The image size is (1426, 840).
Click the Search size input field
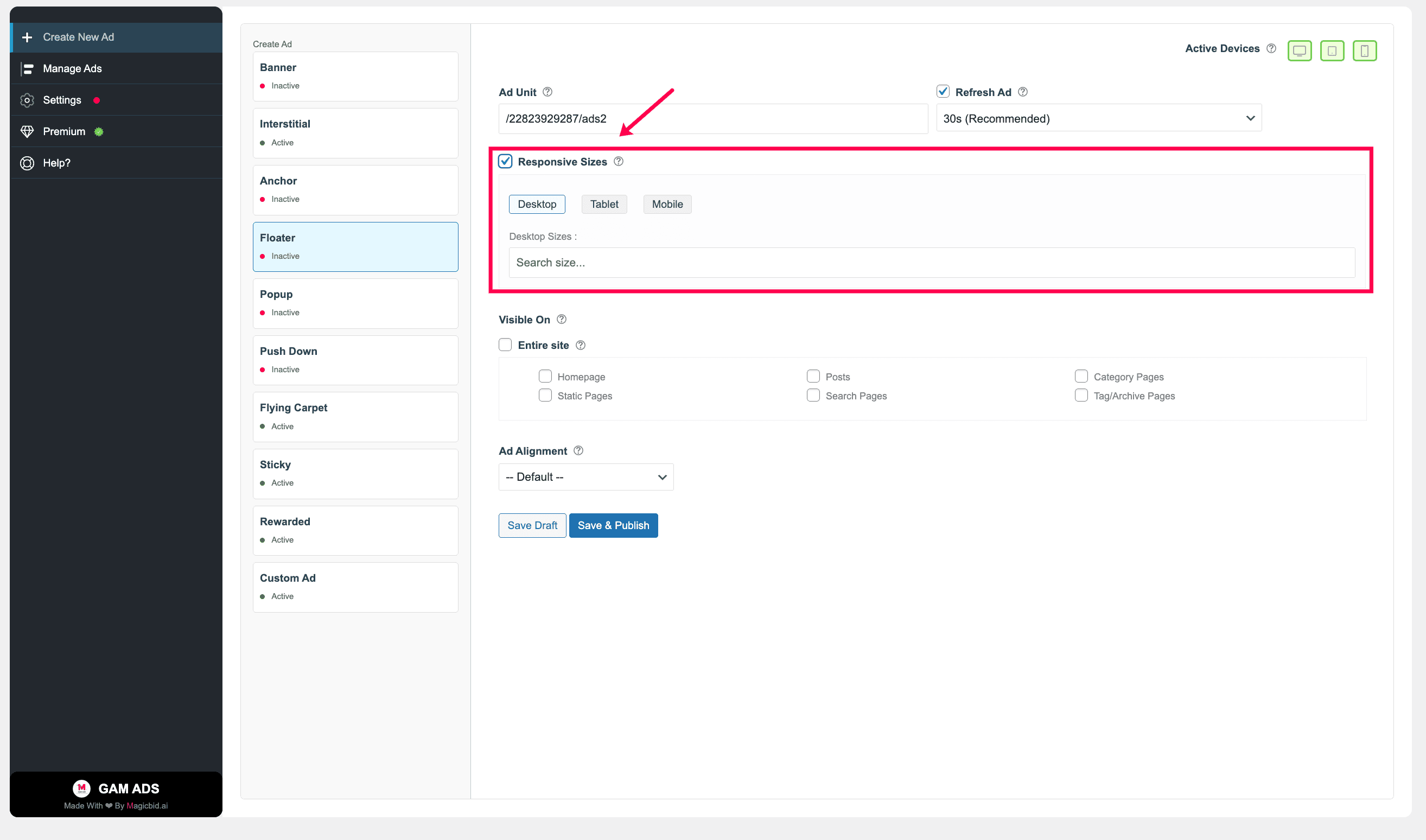pyautogui.click(x=932, y=263)
